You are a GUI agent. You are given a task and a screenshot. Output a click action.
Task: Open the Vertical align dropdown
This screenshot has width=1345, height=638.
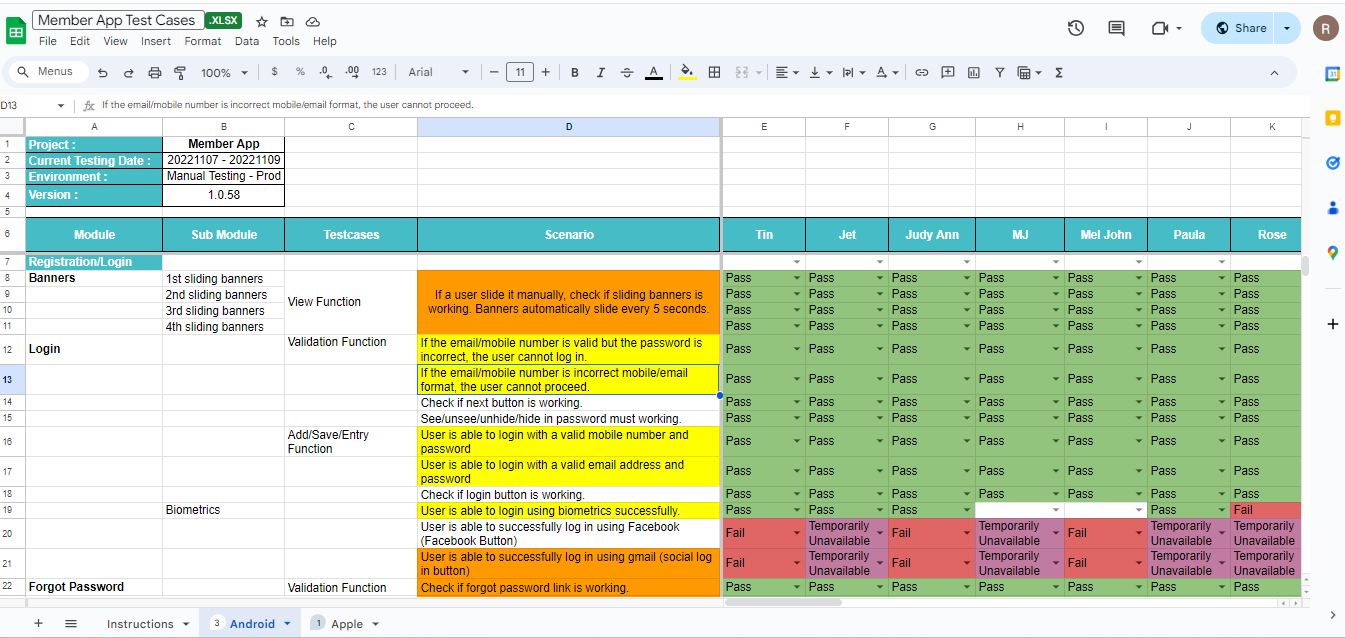(x=820, y=72)
